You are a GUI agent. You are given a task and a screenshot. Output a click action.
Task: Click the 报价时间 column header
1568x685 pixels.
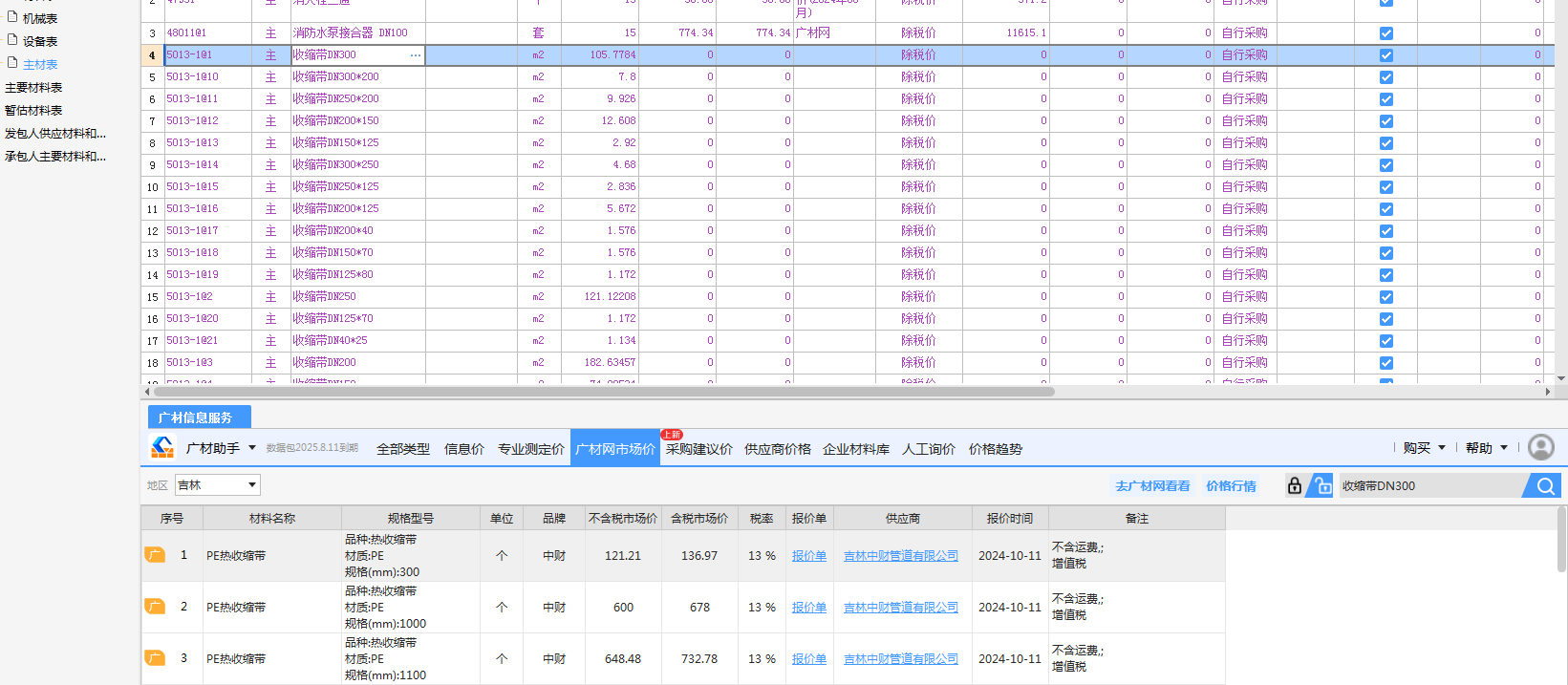[x=1010, y=518]
